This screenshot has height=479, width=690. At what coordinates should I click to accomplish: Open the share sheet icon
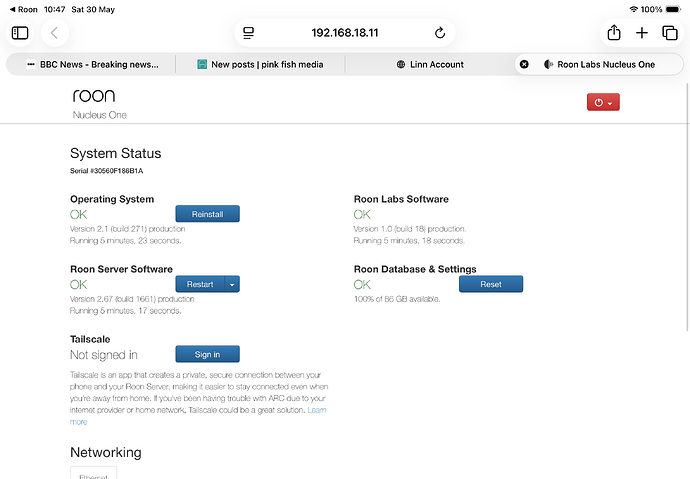614,33
